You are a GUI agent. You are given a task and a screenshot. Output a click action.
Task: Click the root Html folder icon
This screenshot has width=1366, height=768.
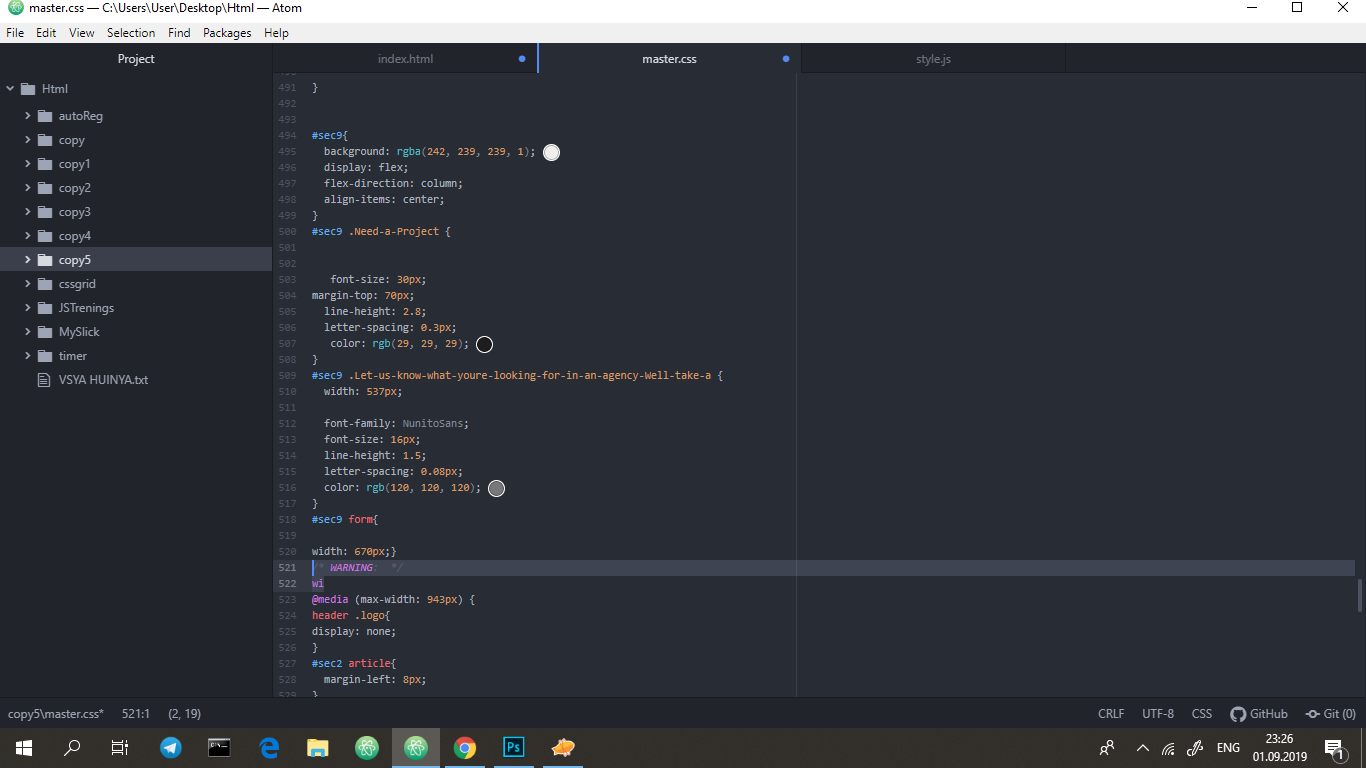coord(28,89)
